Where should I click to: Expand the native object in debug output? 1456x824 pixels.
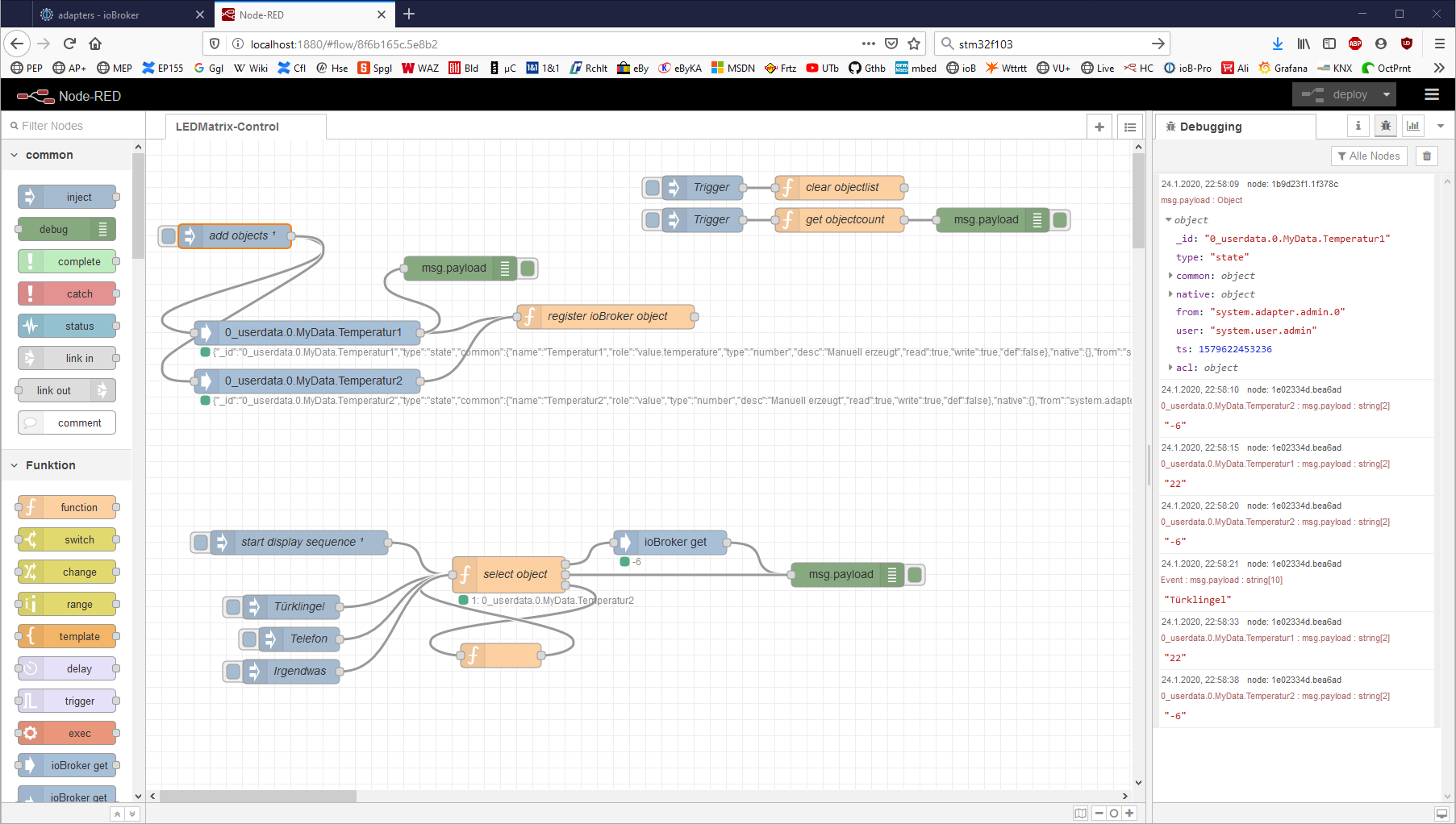tap(1170, 294)
